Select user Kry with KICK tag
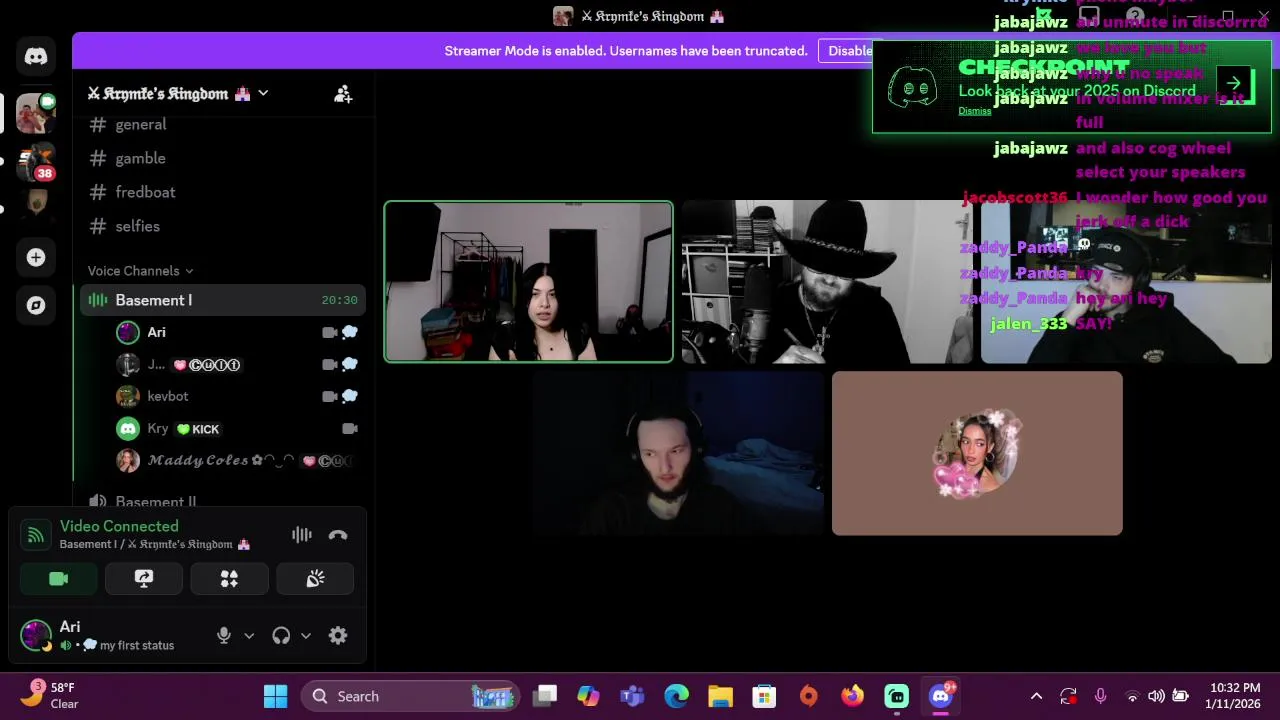Screen dimensions: 1280x720 238,428
